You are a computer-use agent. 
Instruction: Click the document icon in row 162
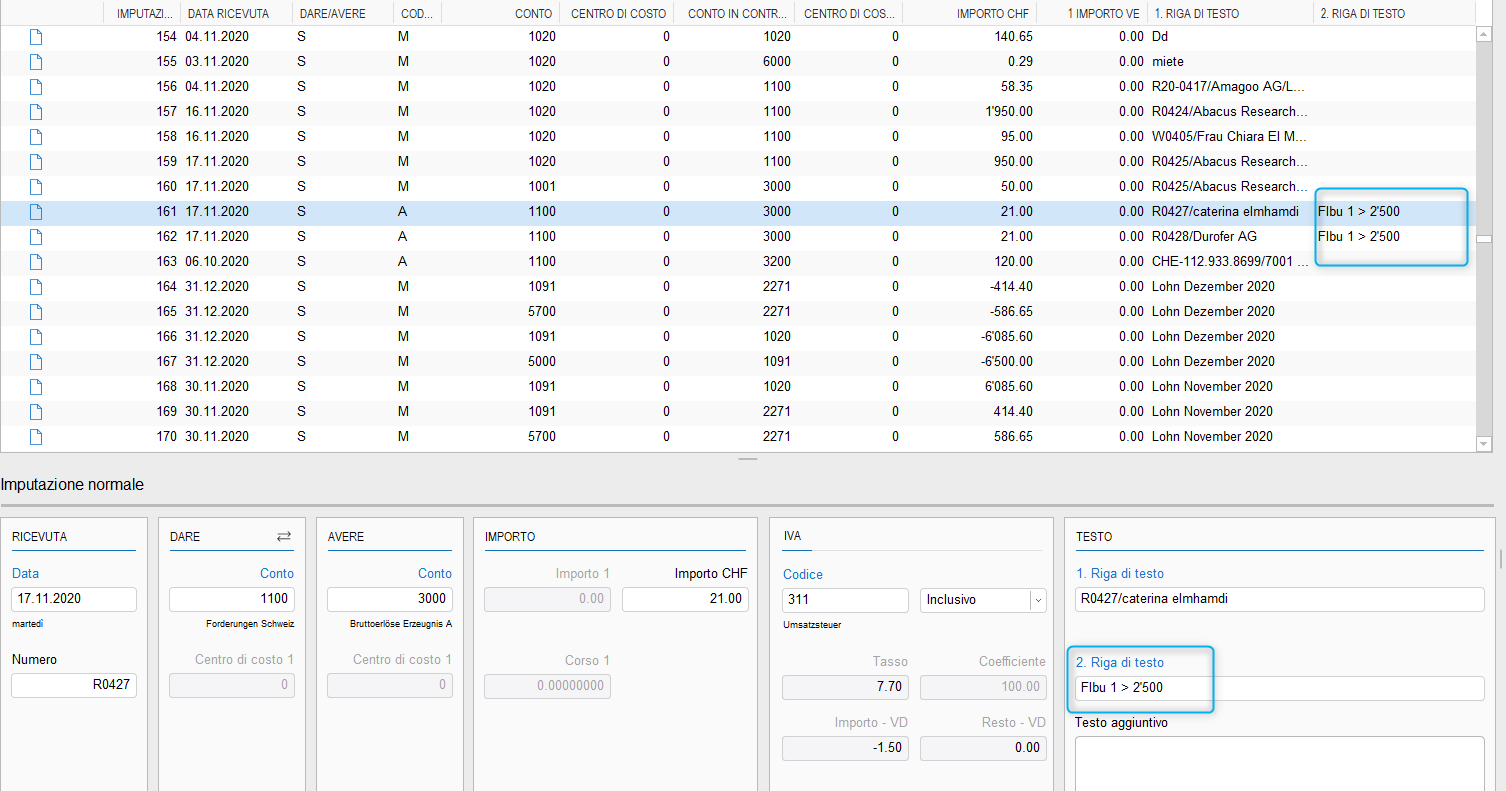[x=36, y=236]
